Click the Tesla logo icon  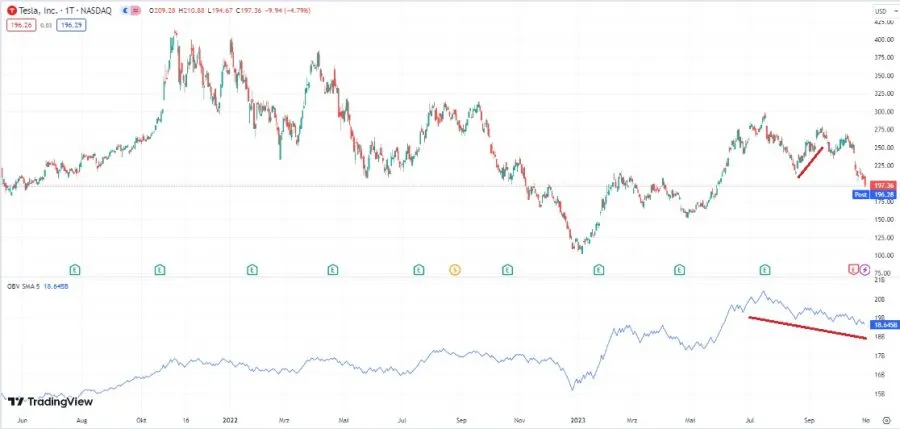11,11
